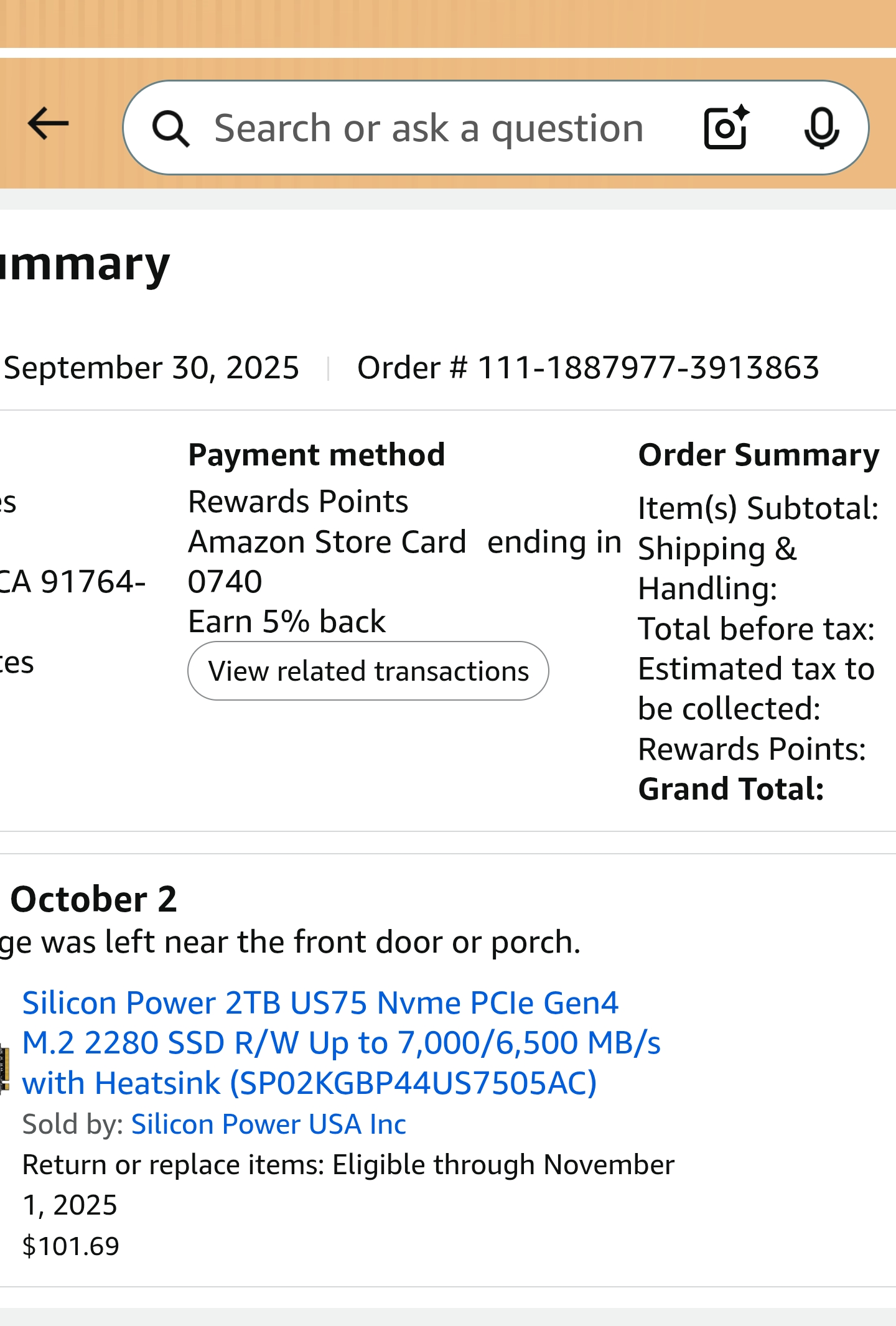Viewport: 896px width, 1326px height.
Task: Click the October 2 delivery heading
Action: pos(94,899)
